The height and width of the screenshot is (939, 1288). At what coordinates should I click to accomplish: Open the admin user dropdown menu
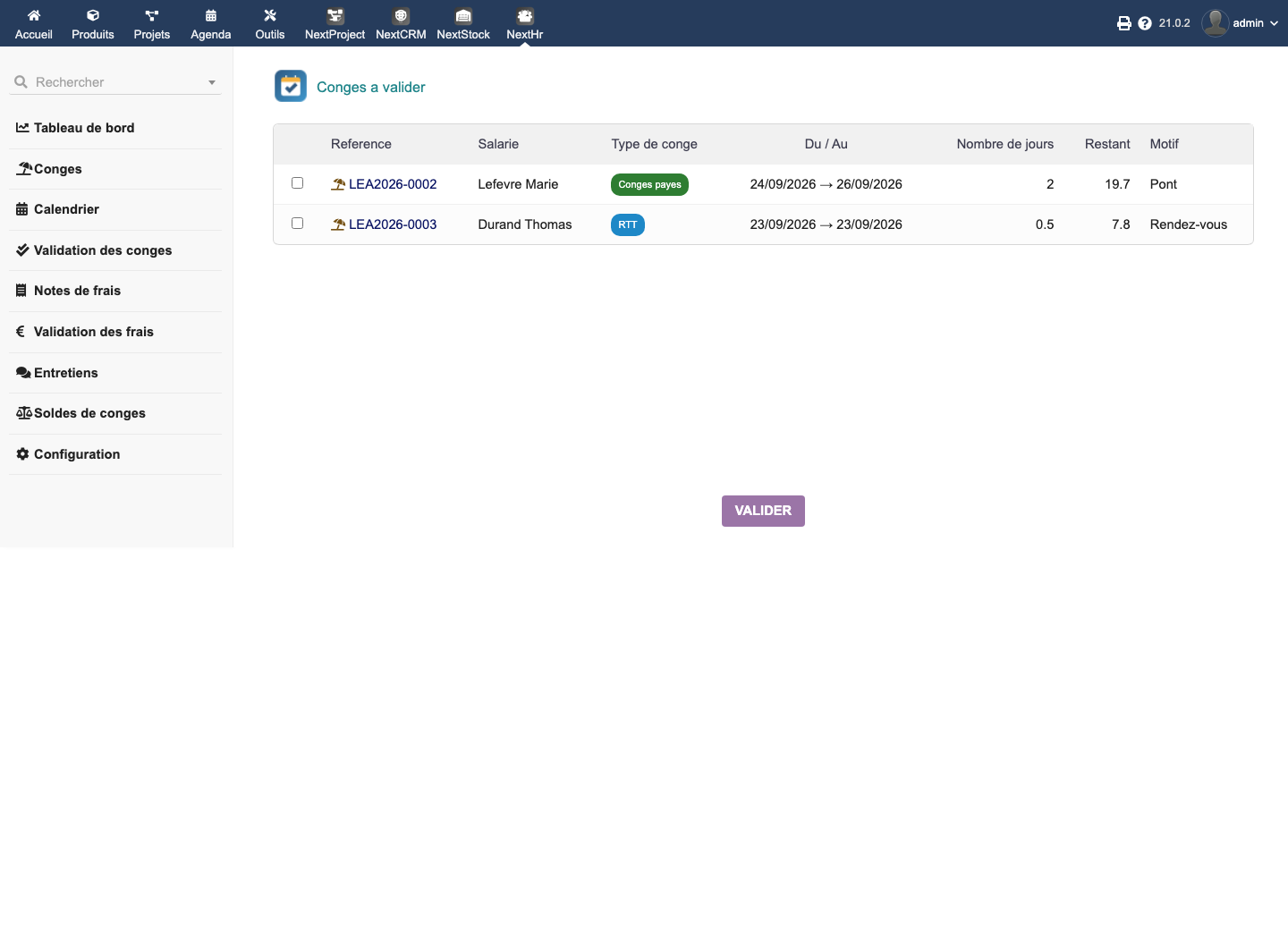coord(1240,23)
